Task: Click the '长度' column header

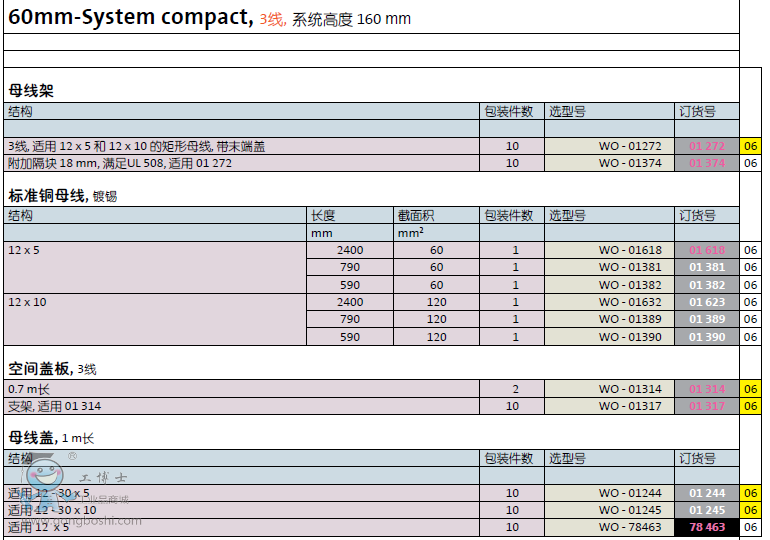Action: [x=324, y=215]
